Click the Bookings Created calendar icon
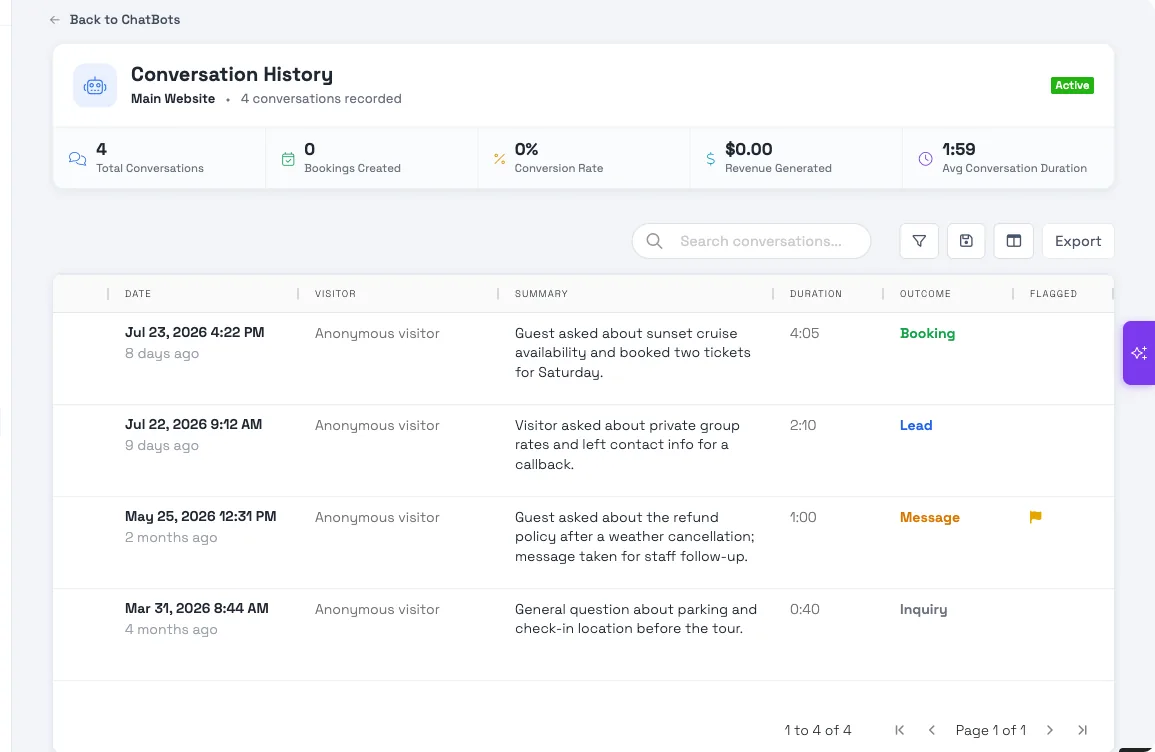This screenshot has width=1155, height=752. [x=288, y=158]
